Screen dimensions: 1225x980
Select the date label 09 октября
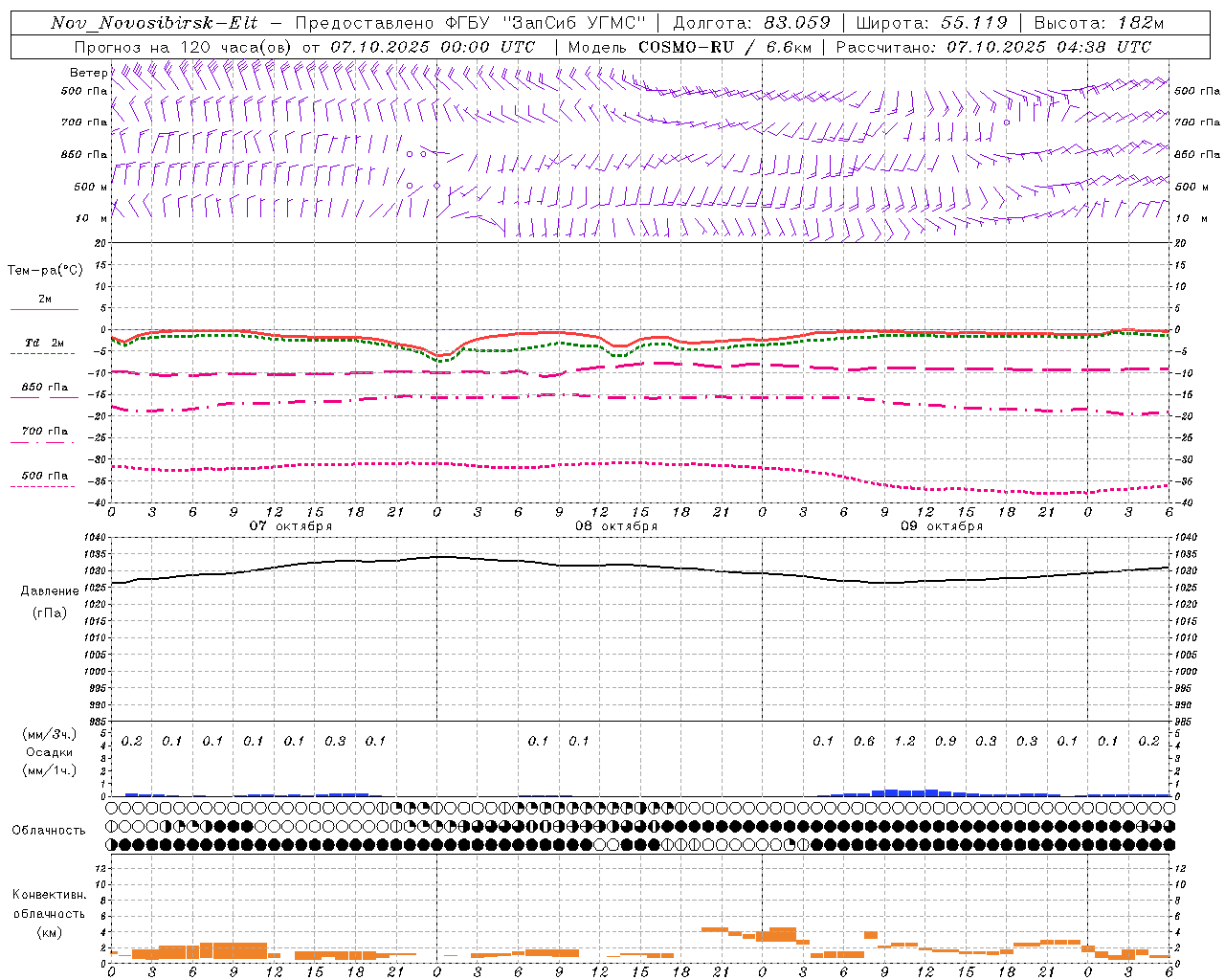[x=942, y=526]
